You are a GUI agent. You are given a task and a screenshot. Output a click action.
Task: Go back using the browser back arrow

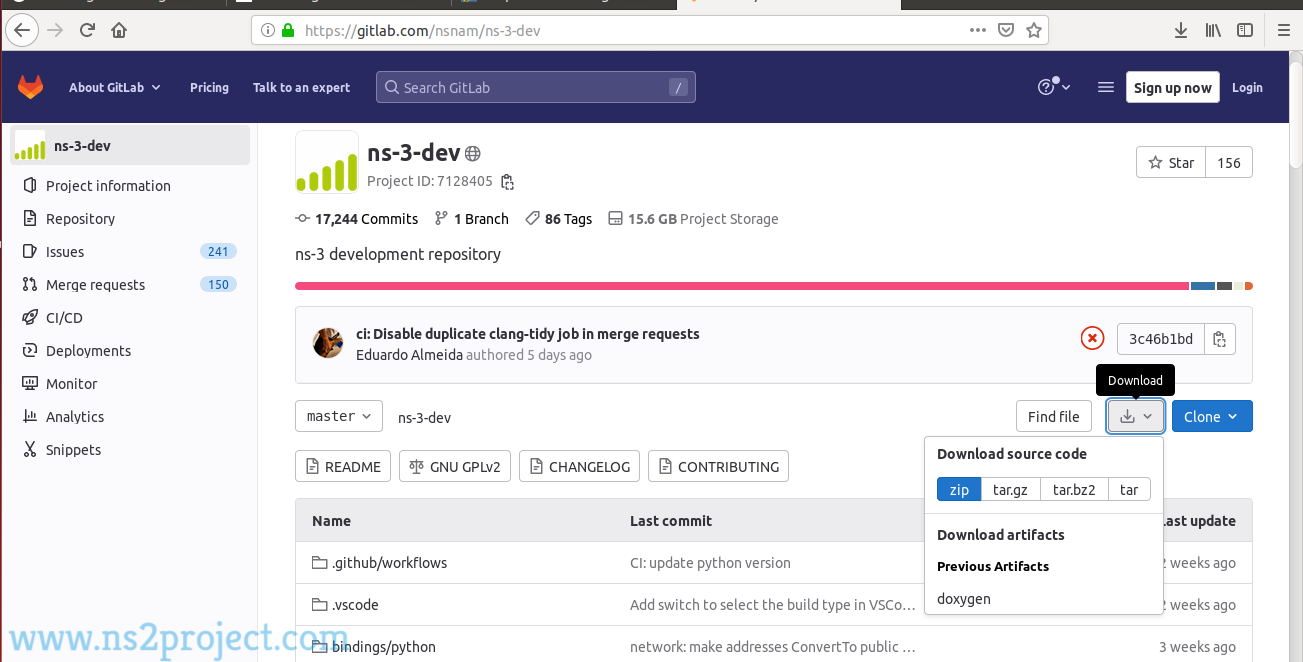22,30
